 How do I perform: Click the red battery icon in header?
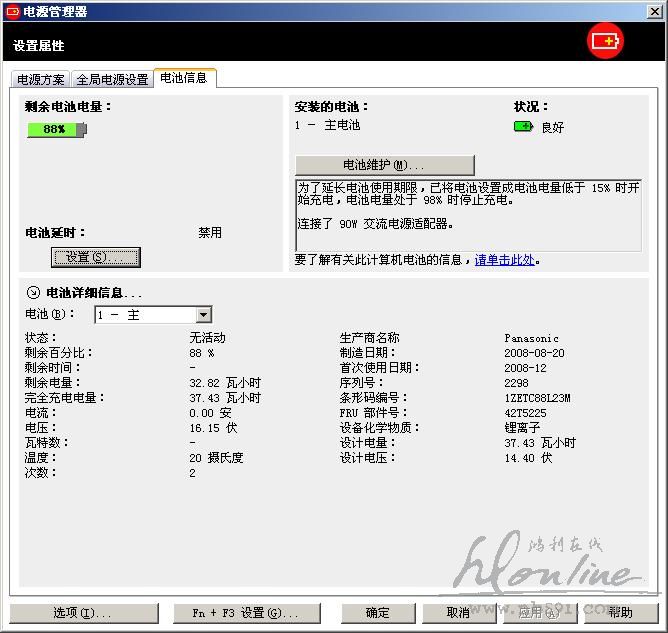[x=604, y=41]
